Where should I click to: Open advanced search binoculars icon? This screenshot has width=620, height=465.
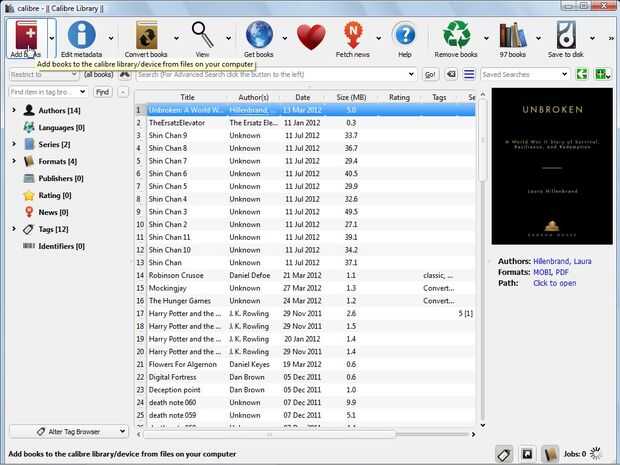[x=125, y=74]
